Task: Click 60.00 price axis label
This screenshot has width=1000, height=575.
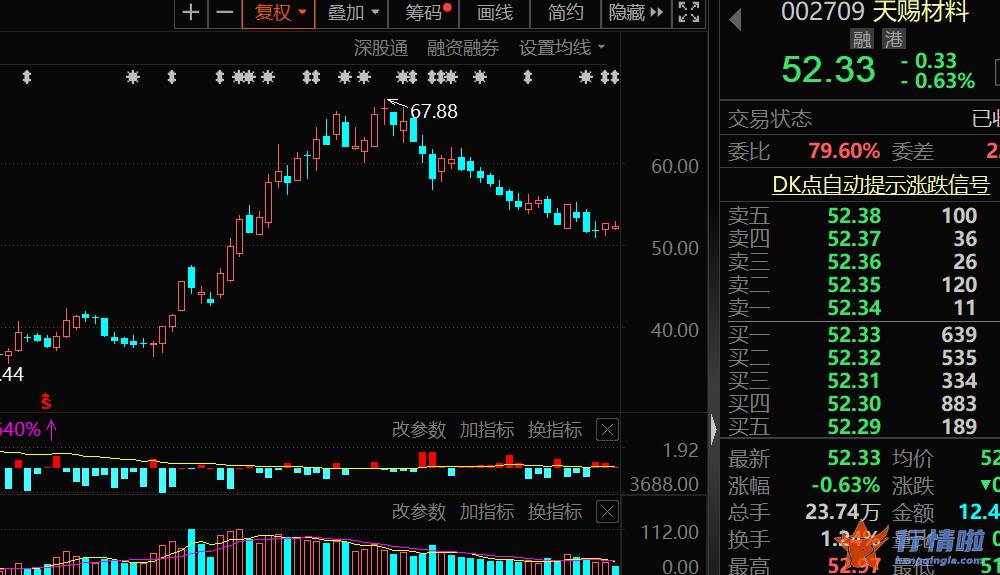Action: coord(674,166)
